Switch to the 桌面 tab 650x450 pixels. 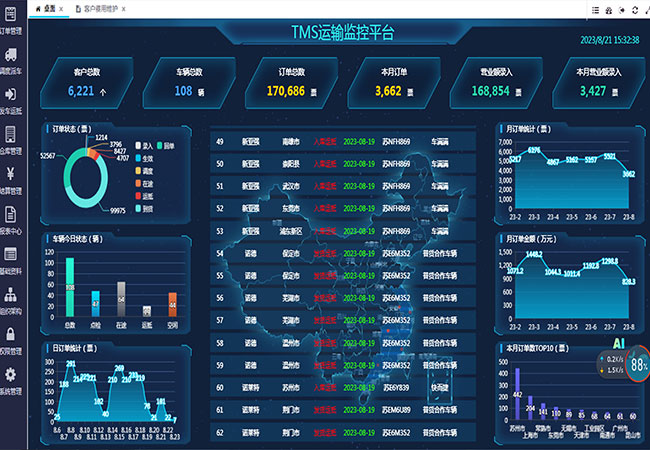[x=44, y=8]
